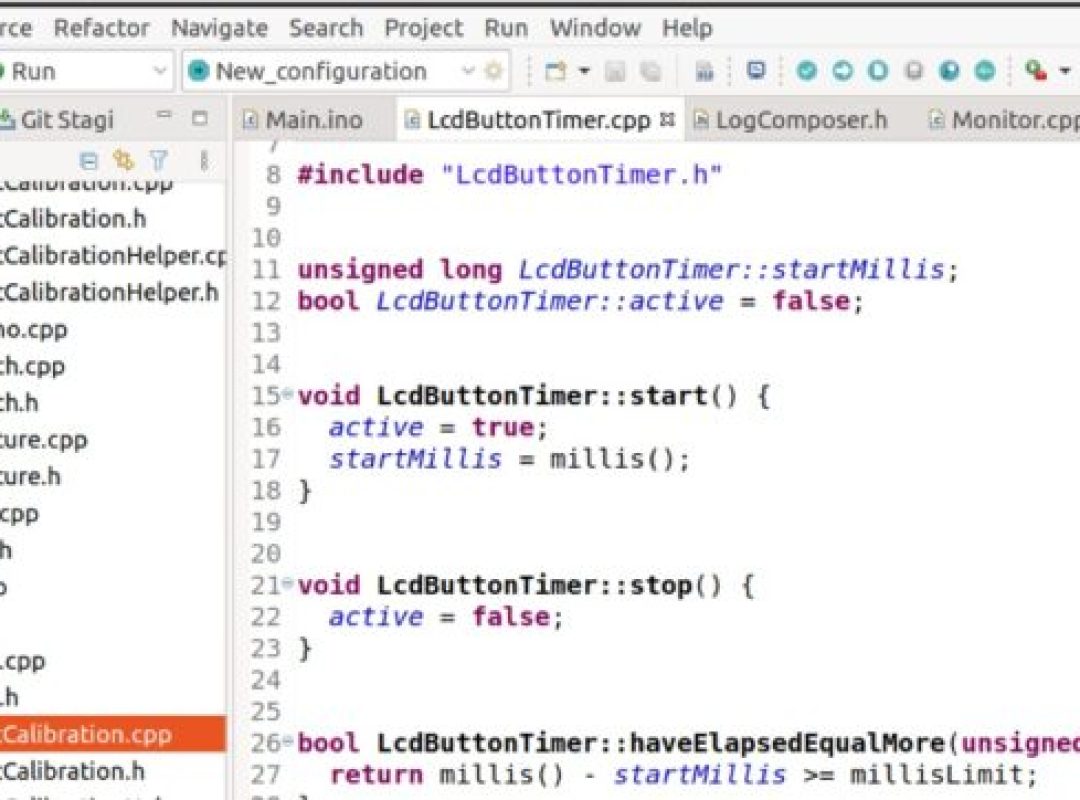The height and width of the screenshot is (800, 1080).
Task: Switch to the Monitor.cpp editor tab
Action: [1006, 120]
